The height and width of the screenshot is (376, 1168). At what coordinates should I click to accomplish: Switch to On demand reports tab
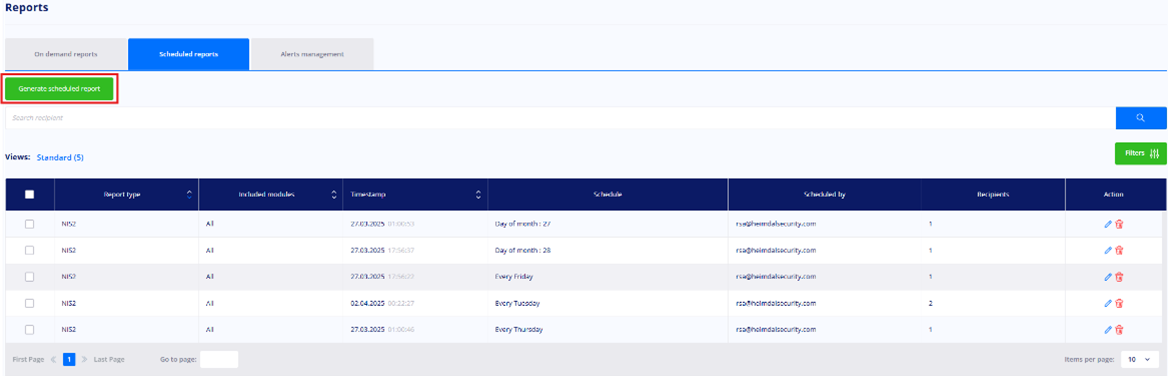[x=66, y=54]
